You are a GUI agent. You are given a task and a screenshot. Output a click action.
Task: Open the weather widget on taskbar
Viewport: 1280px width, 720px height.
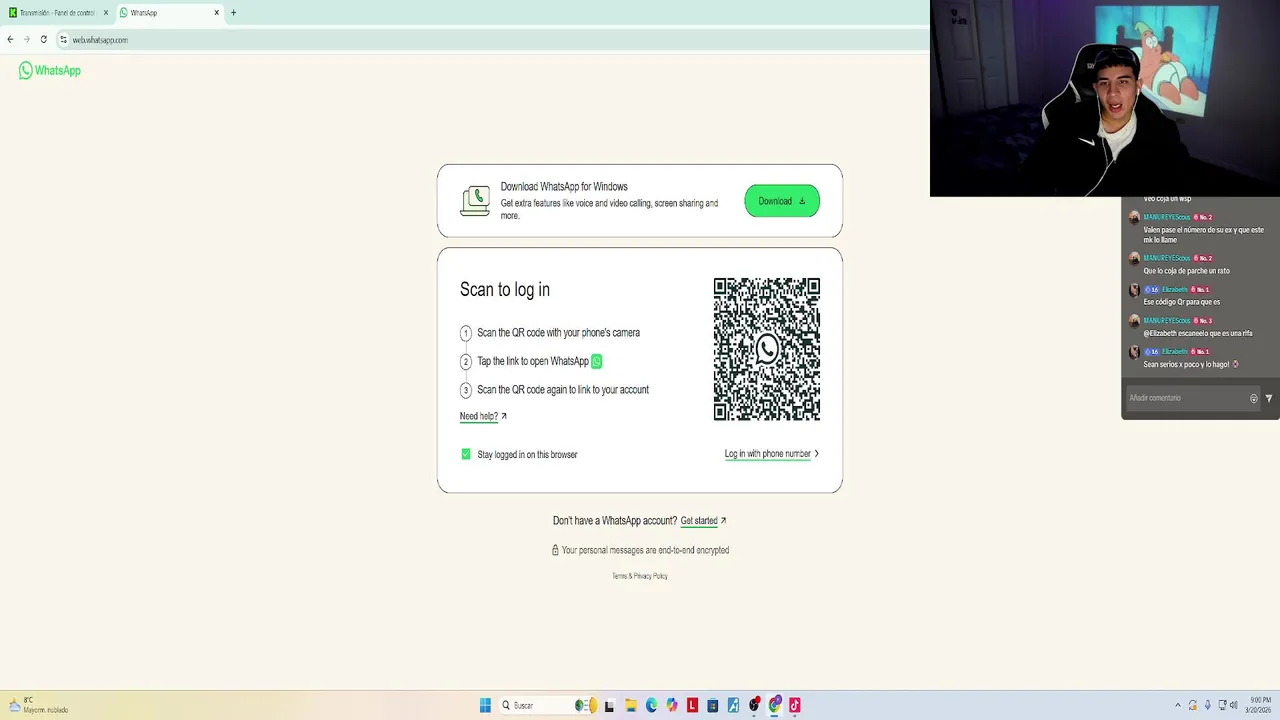point(38,705)
